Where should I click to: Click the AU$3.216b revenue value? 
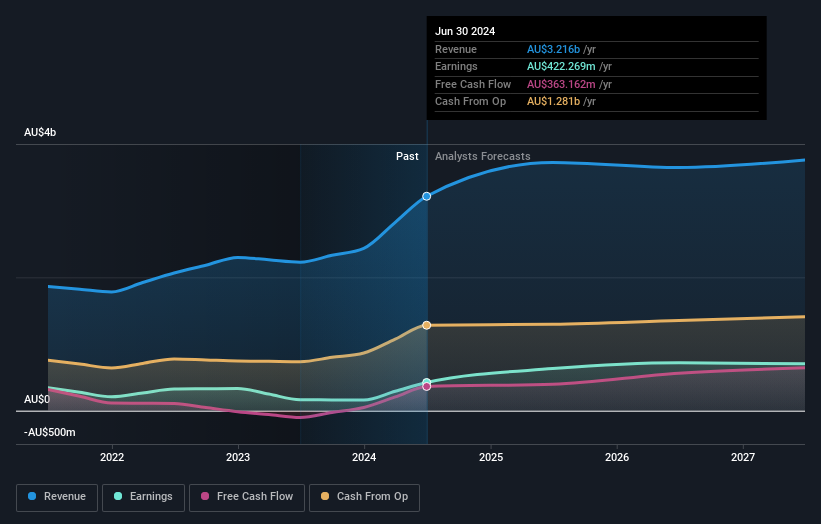[x=553, y=49]
